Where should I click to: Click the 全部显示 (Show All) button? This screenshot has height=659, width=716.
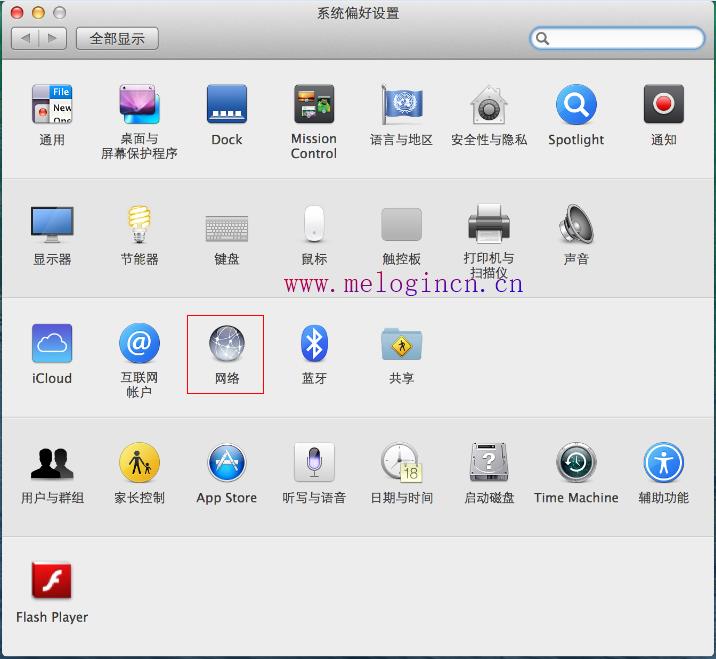click(x=117, y=38)
